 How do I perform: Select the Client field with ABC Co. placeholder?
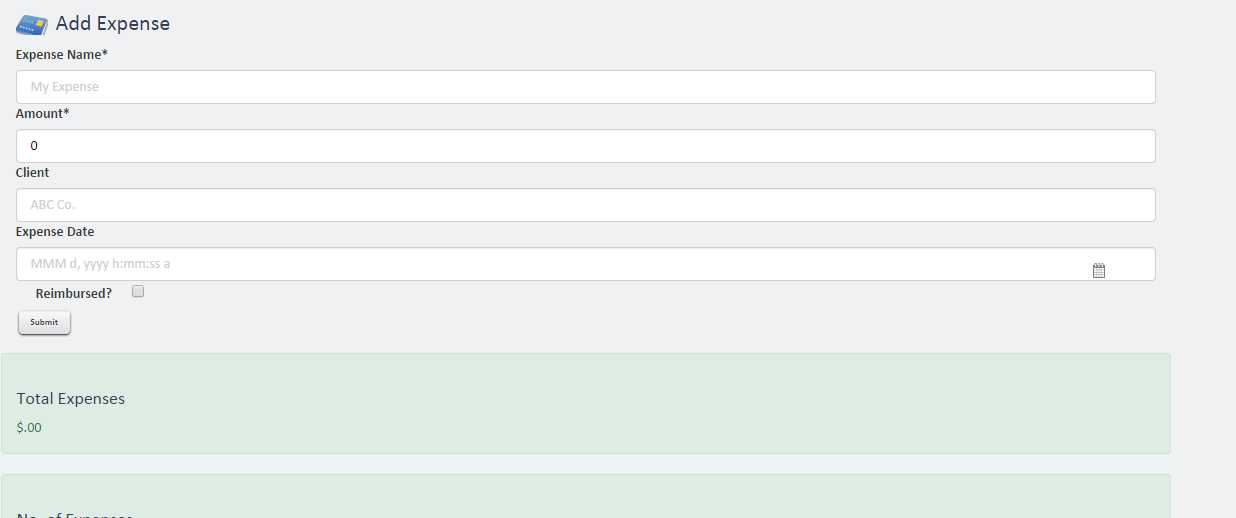(x=585, y=205)
